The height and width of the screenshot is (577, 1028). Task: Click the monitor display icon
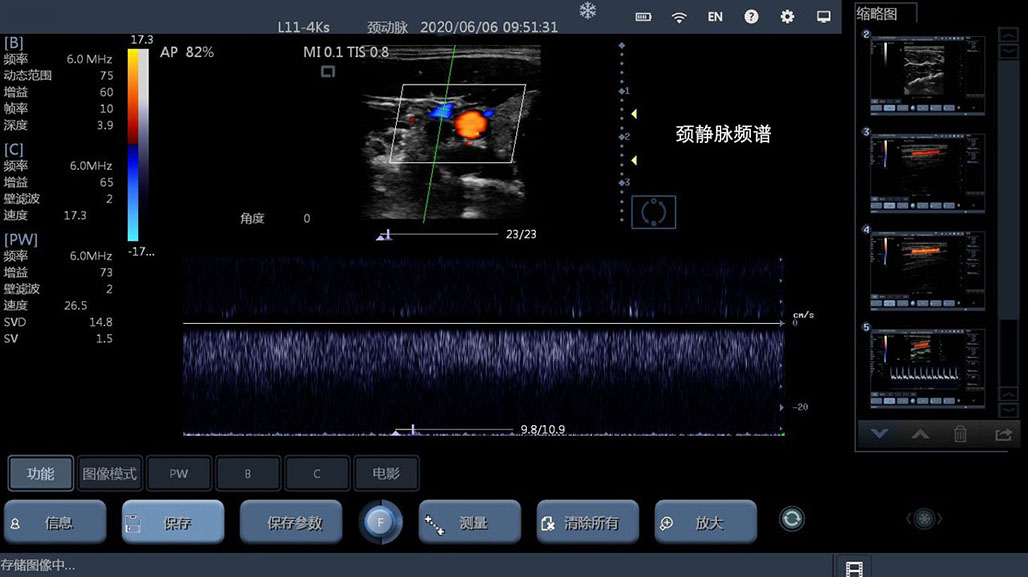[823, 17]
